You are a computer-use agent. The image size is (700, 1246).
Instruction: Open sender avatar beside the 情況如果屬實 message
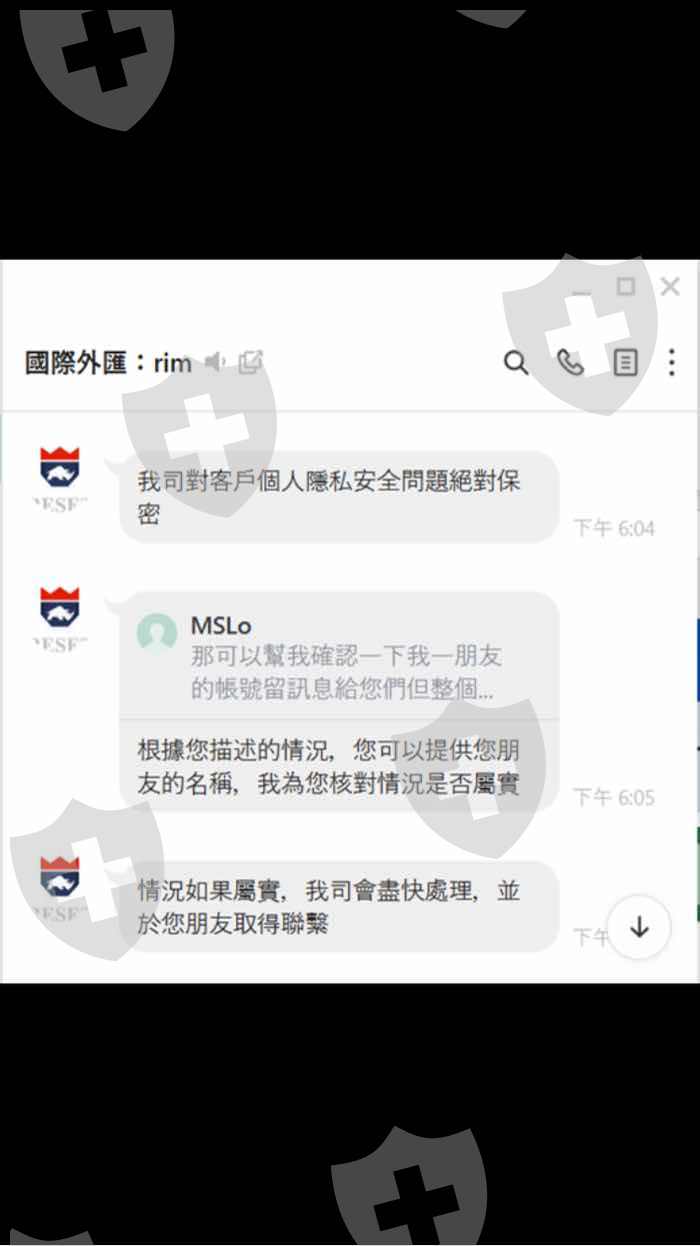(x=59, y=876)
